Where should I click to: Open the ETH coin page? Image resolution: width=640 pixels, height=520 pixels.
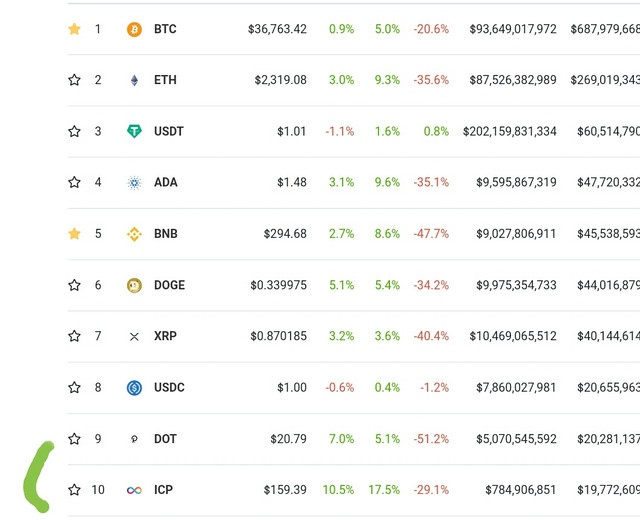(x=165, y=80)
